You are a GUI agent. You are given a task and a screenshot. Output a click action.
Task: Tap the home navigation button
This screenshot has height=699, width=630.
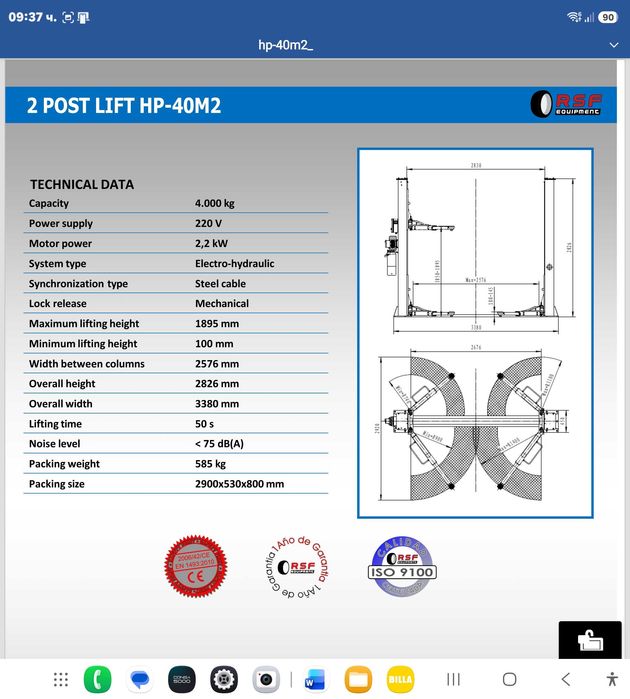(510, 679)
